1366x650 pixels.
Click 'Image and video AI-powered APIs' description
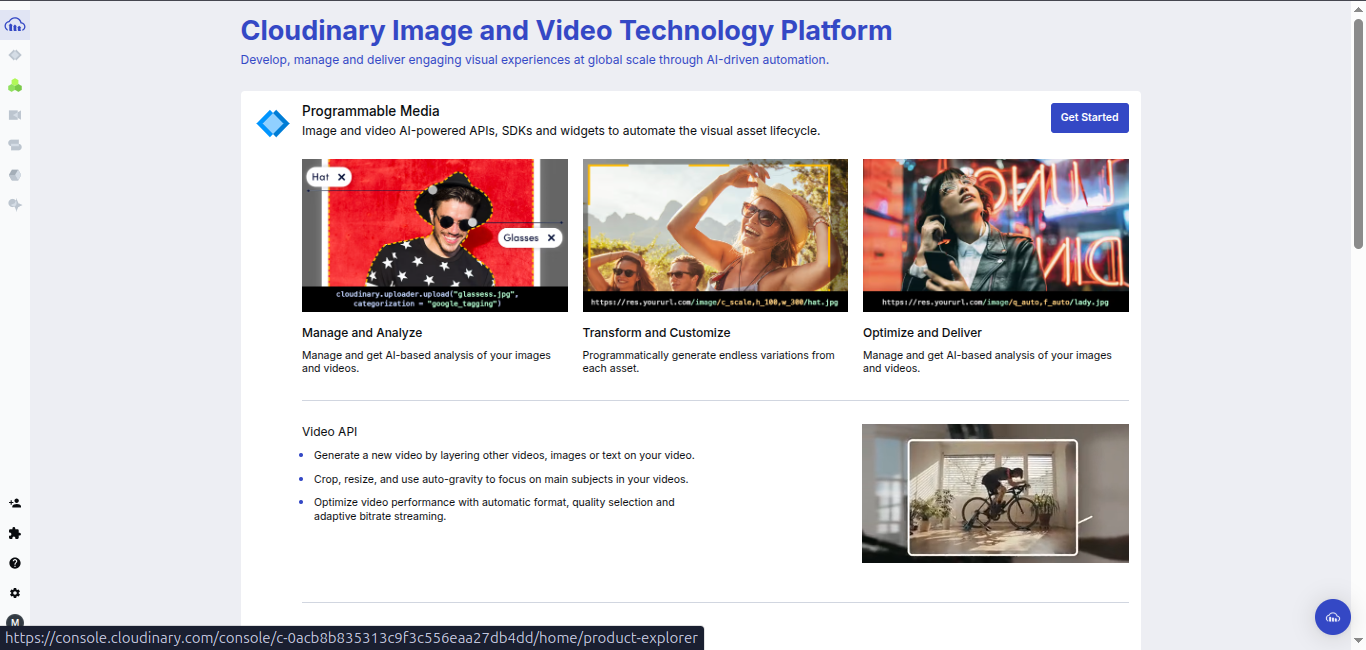561,131
